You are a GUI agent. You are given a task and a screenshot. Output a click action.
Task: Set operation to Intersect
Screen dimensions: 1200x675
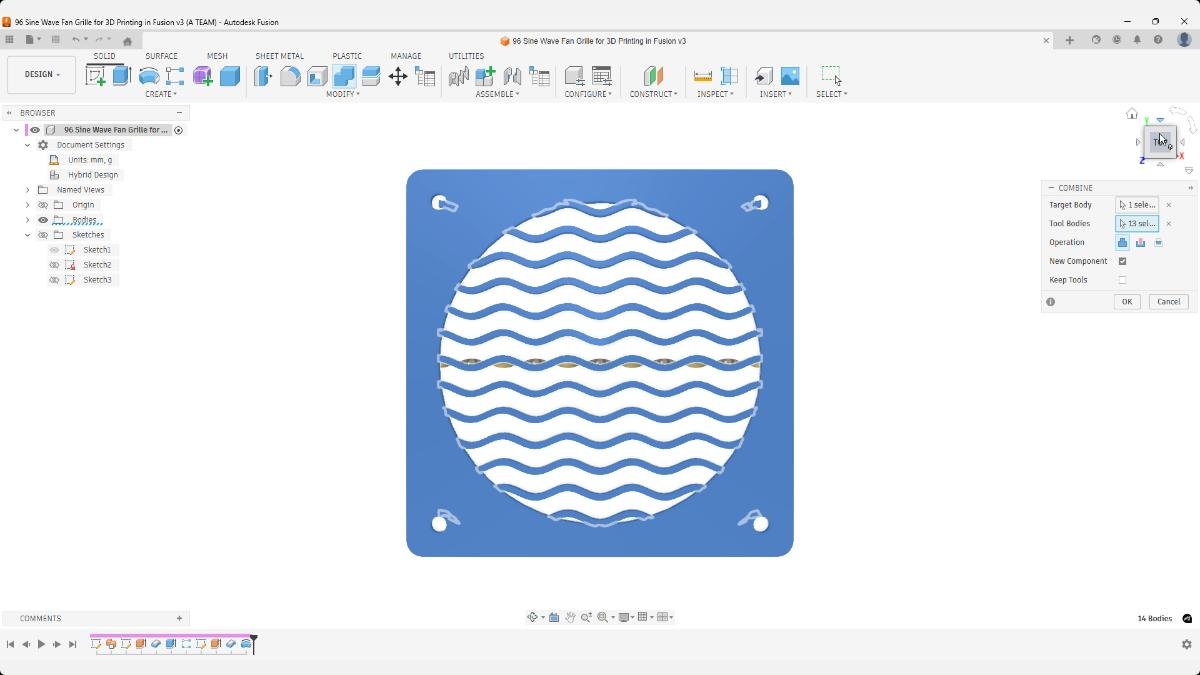[1159, 242]
